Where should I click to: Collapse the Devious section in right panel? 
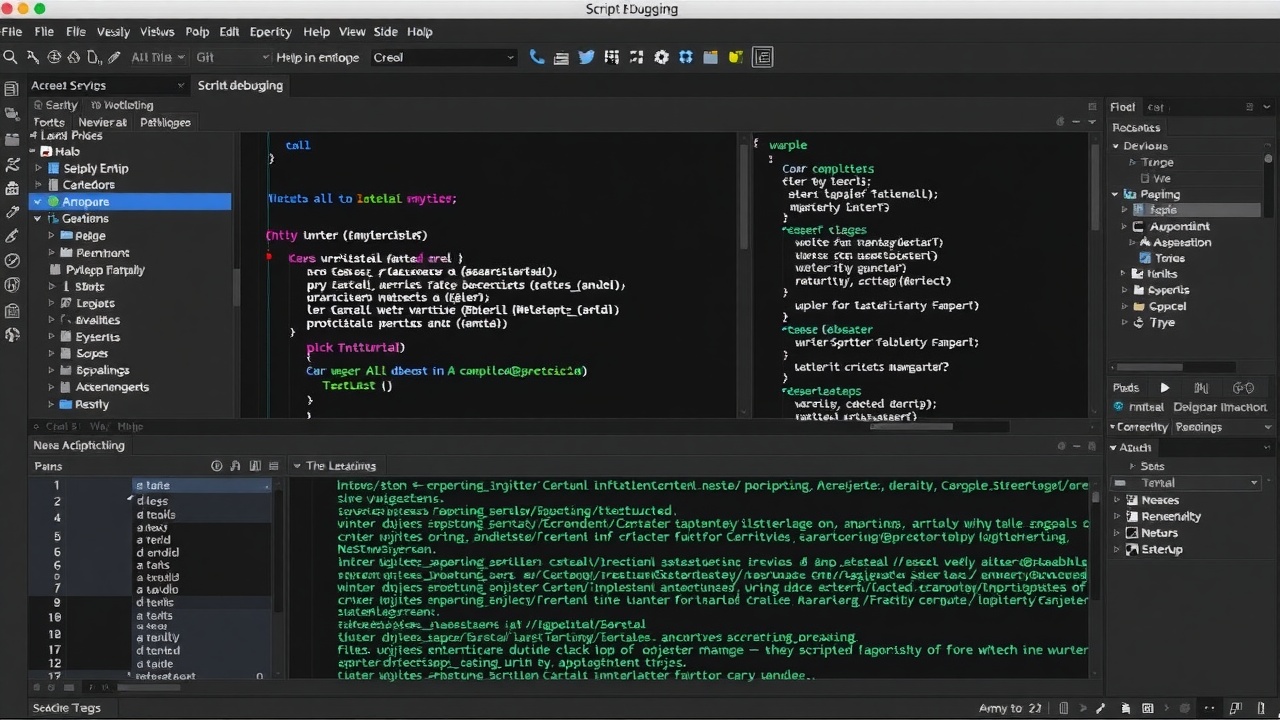pyautogui.click(x=1116, y=146)
